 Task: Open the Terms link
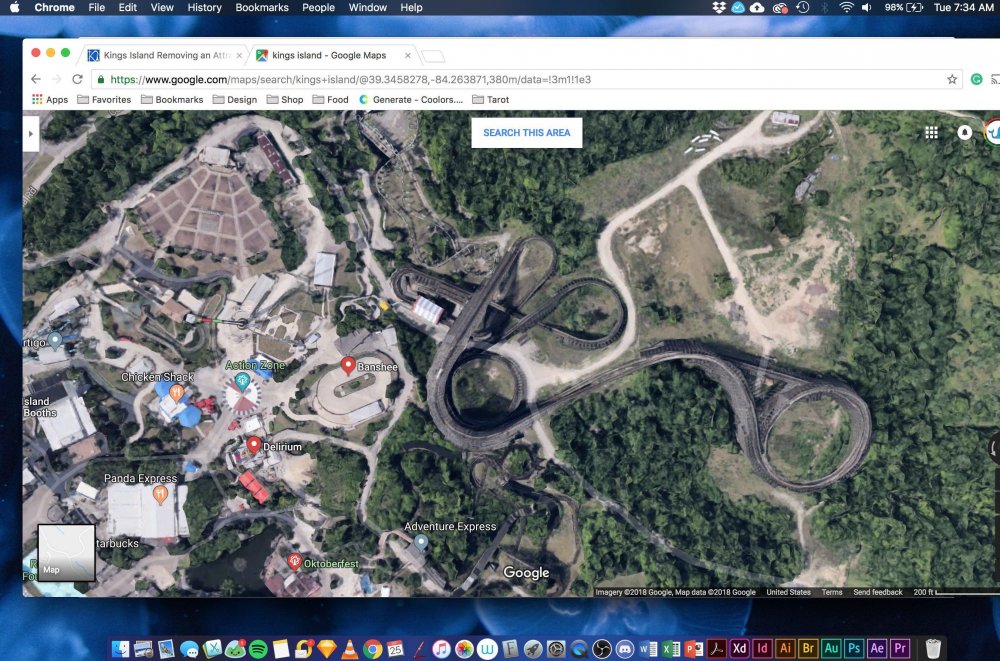832,592
